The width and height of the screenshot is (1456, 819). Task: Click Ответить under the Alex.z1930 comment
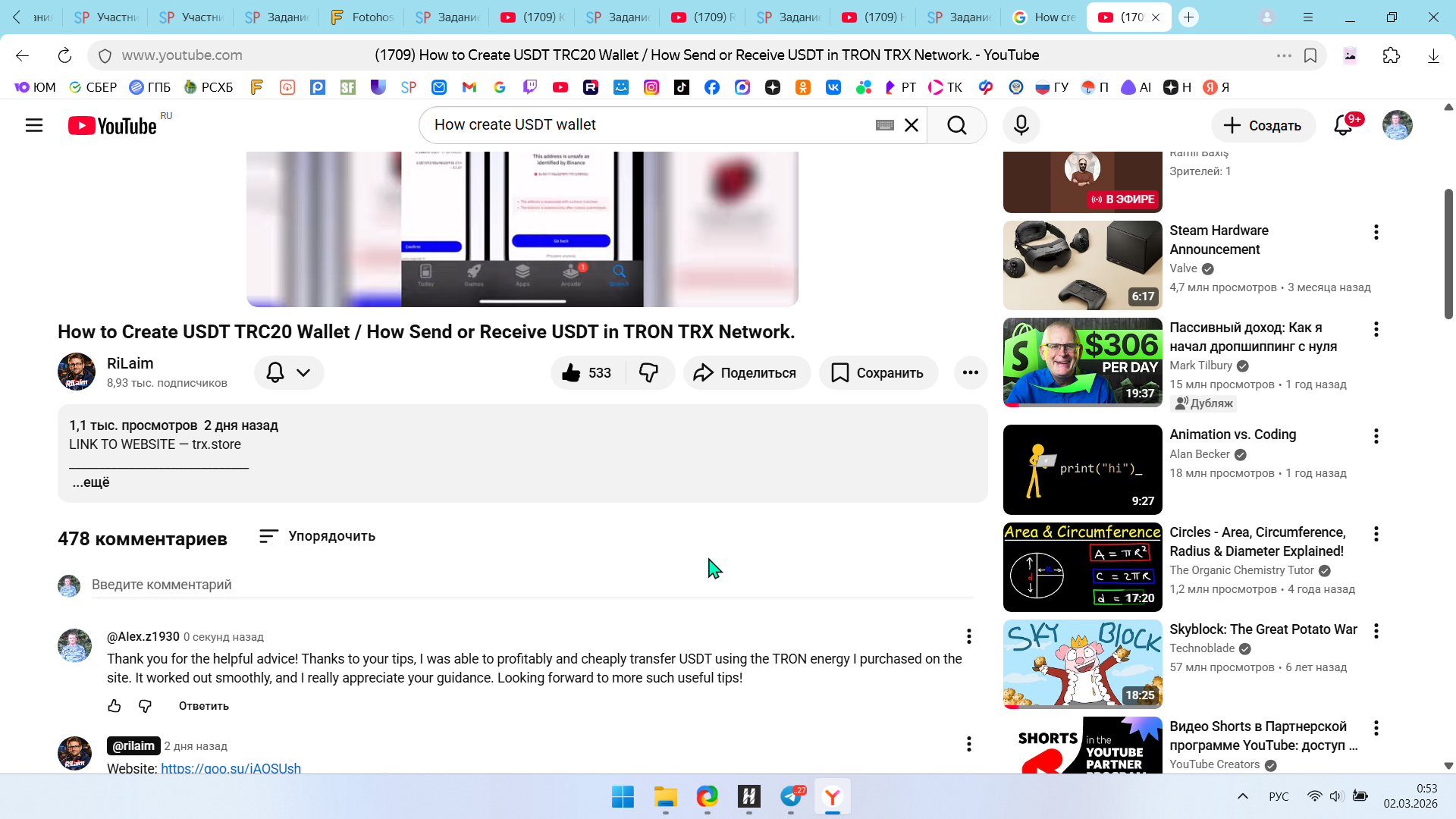[203, 706]
